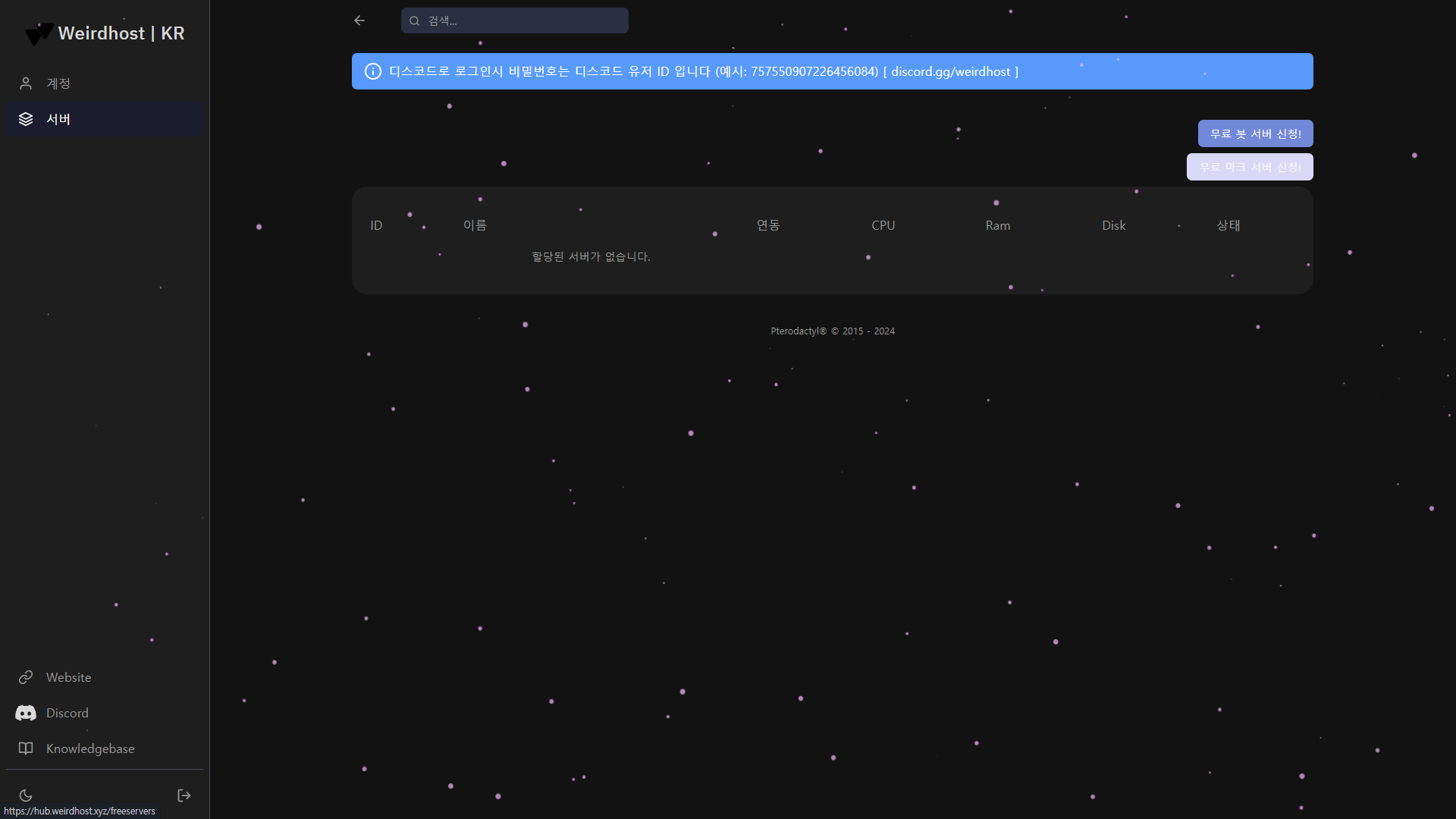The image size is (1456, 819).
Task: Select the 서버 sidebar menu item
Action: coord(58,119)
